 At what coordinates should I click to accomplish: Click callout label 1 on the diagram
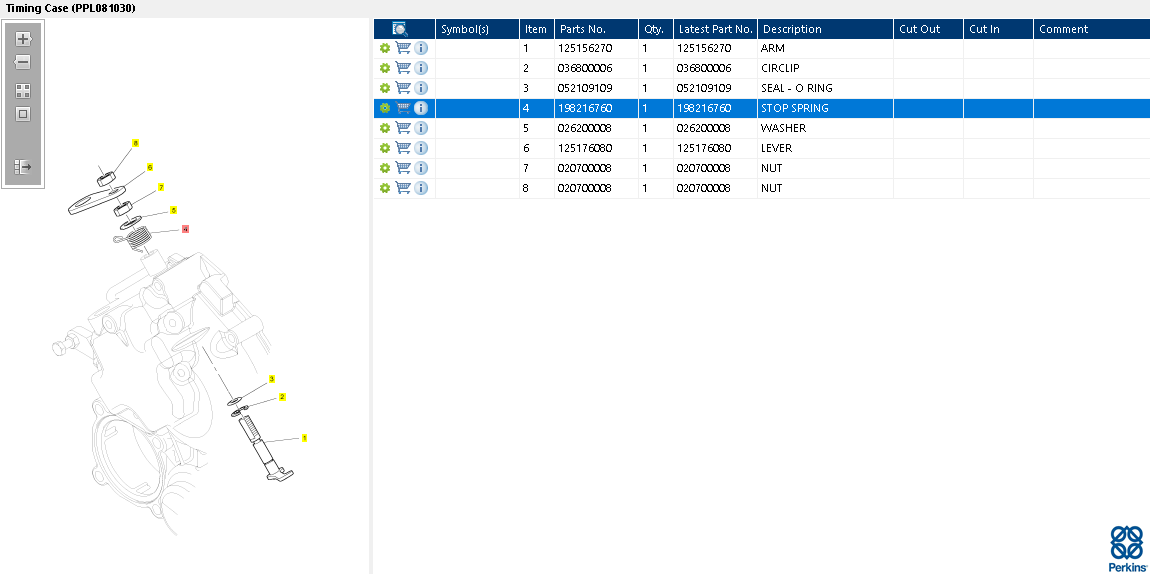304,438
